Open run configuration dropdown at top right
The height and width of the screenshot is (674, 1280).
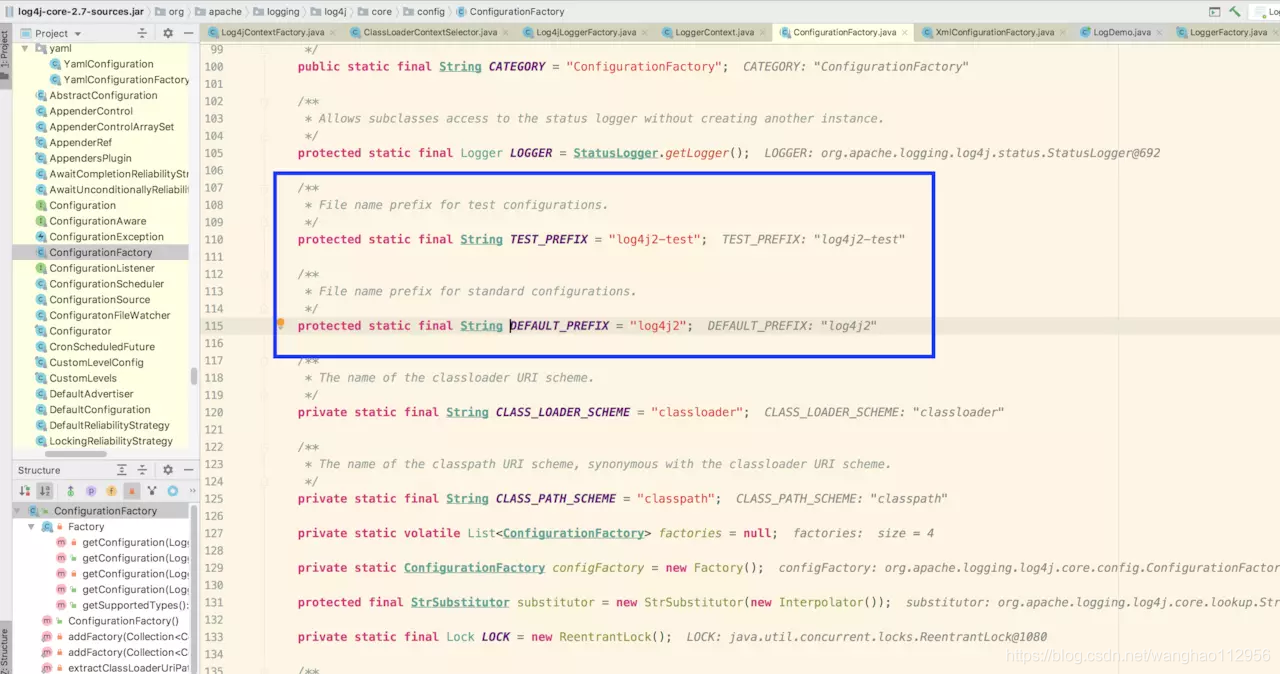(x=1264, y=11)
